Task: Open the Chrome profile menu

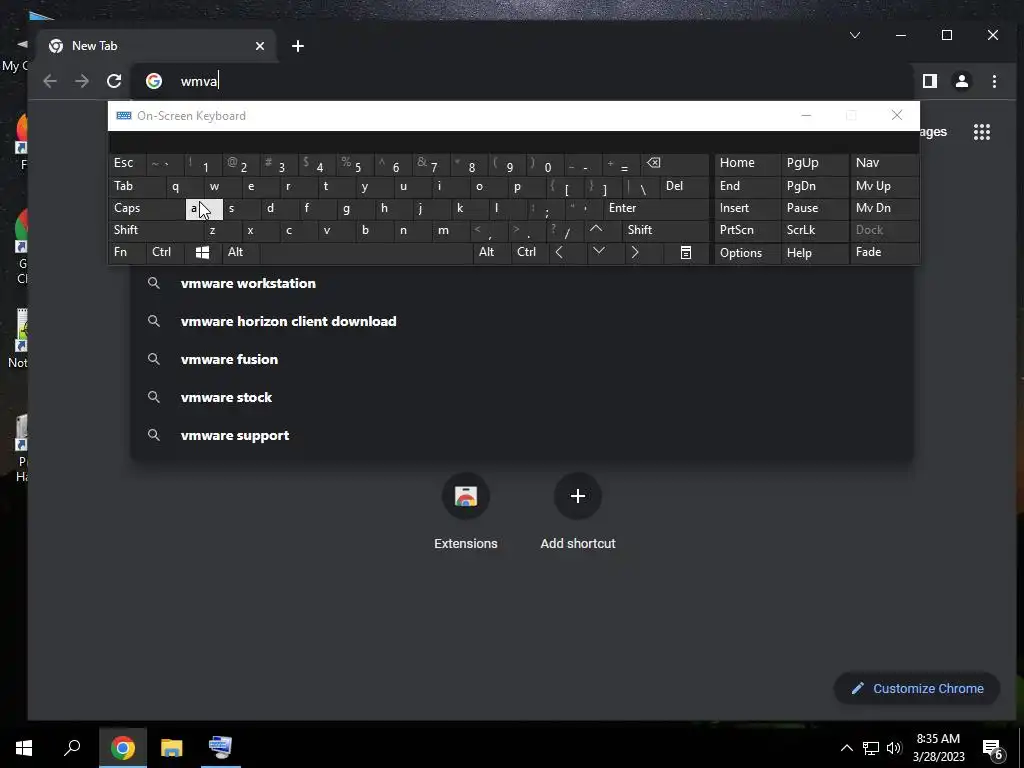Action: 961,81
